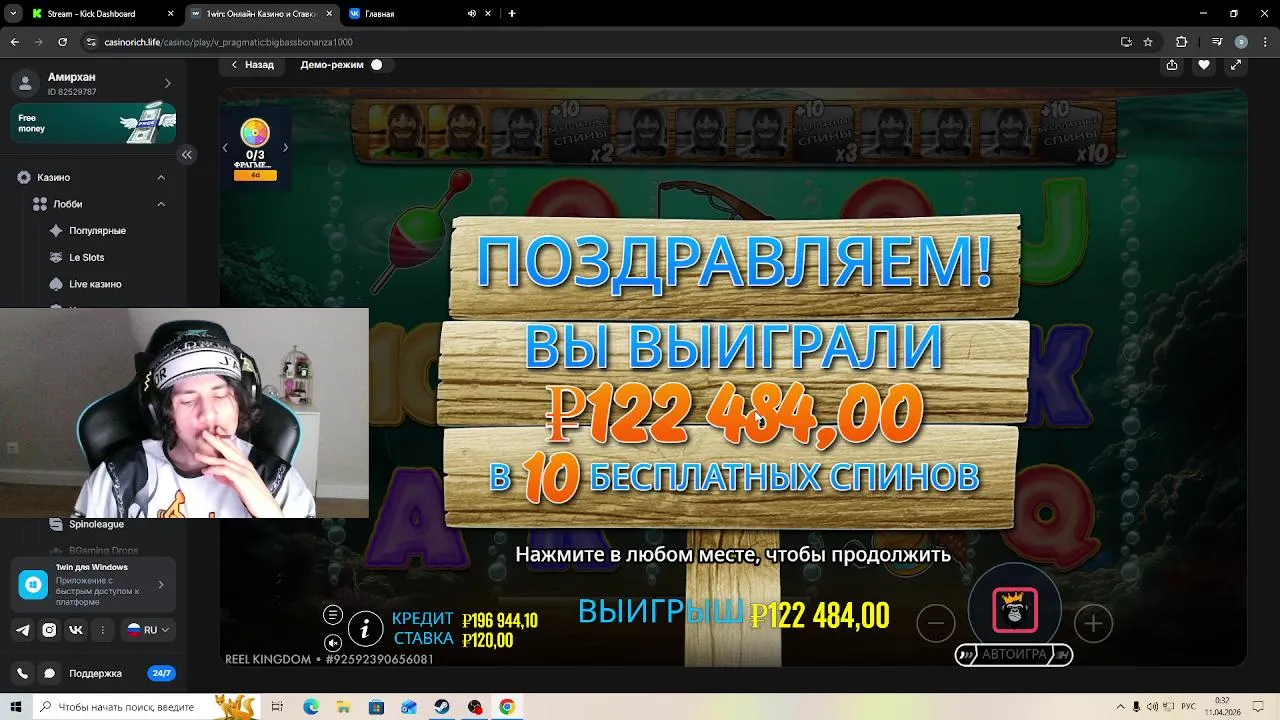Viewport: 1280px width, 720px height.
Task: Click the REEL KINGDOM game ID text
Action: (329, 660)
